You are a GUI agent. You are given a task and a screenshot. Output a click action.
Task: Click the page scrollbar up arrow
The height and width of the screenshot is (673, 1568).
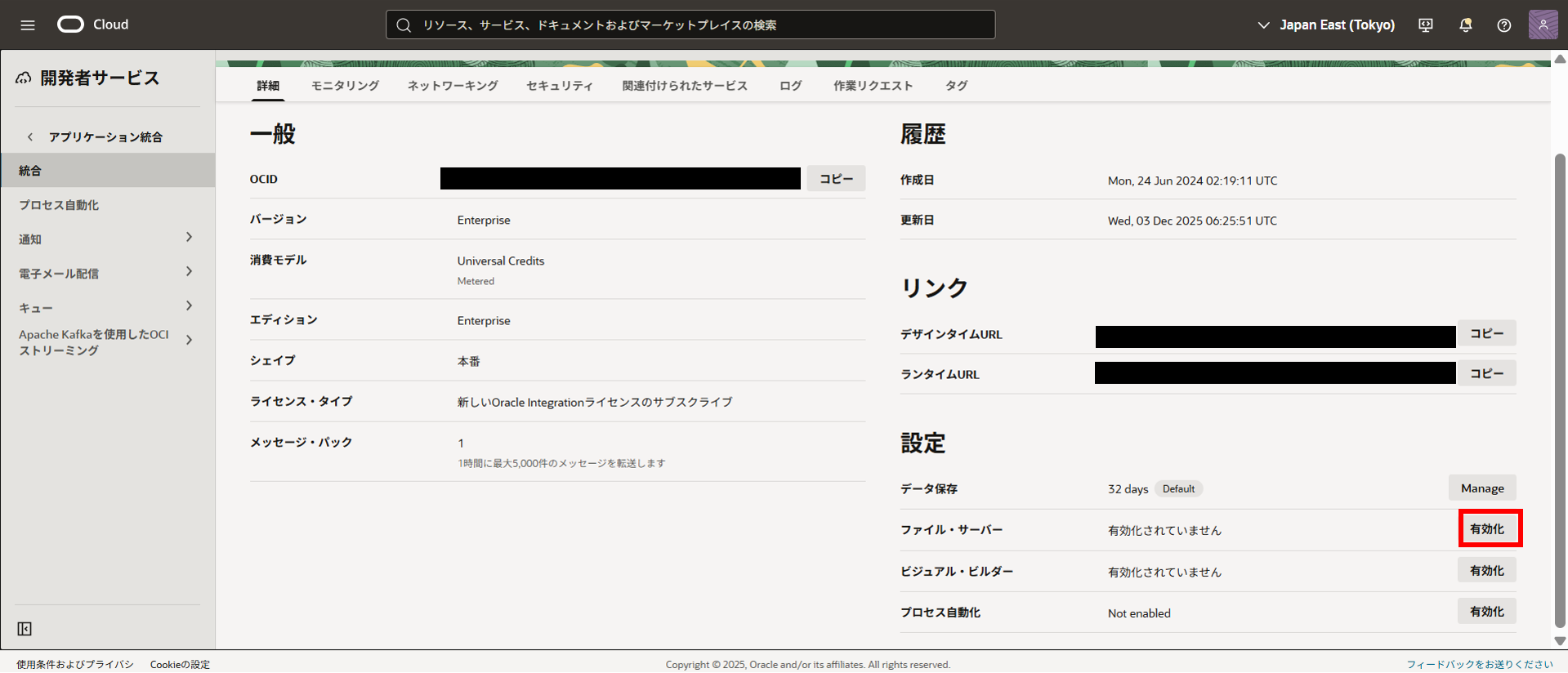pyautogui.click(x=1560, y=59)
